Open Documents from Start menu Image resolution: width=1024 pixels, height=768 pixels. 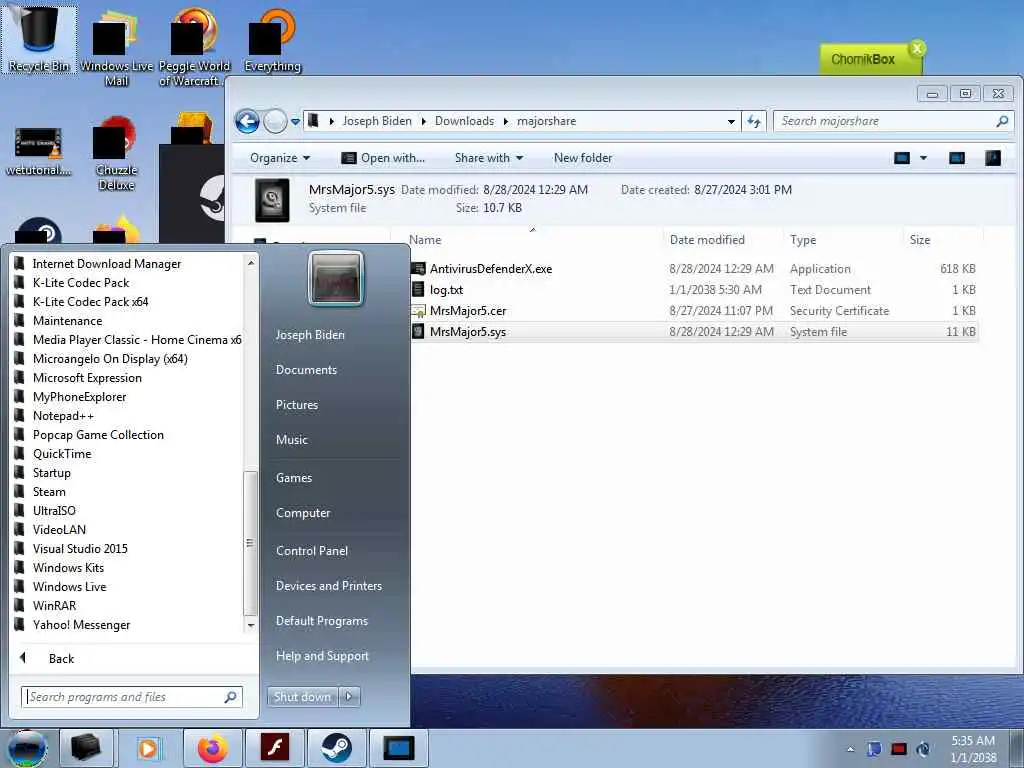point(306,370)
